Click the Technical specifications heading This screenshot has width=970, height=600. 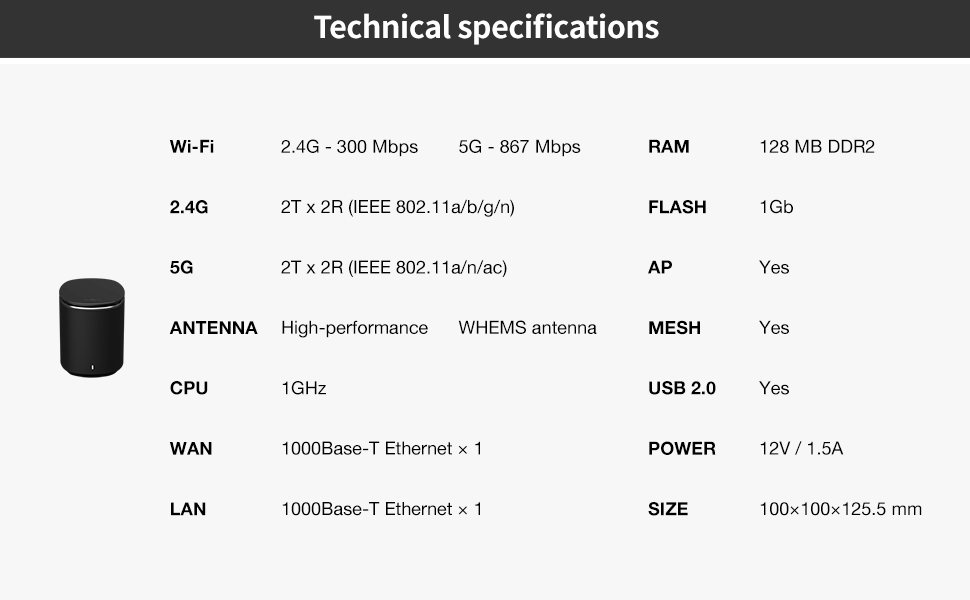[486, 27]
